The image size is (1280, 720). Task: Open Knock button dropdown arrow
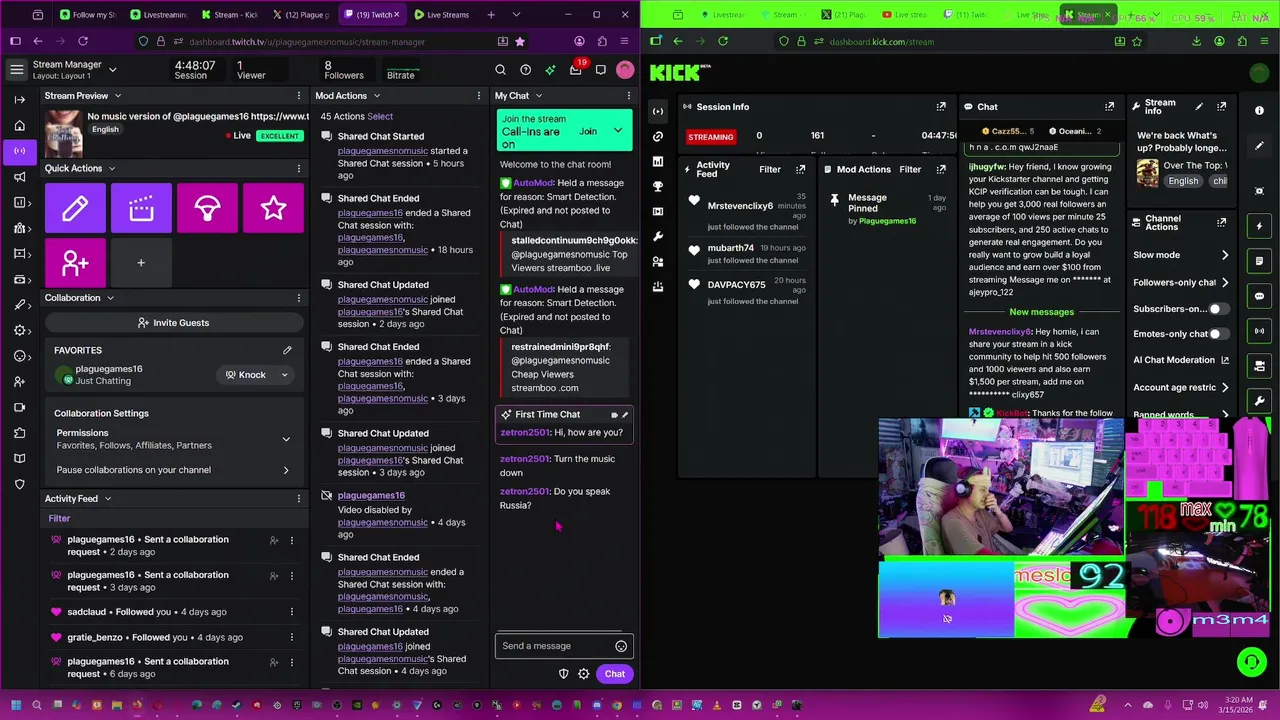point(284,375)
